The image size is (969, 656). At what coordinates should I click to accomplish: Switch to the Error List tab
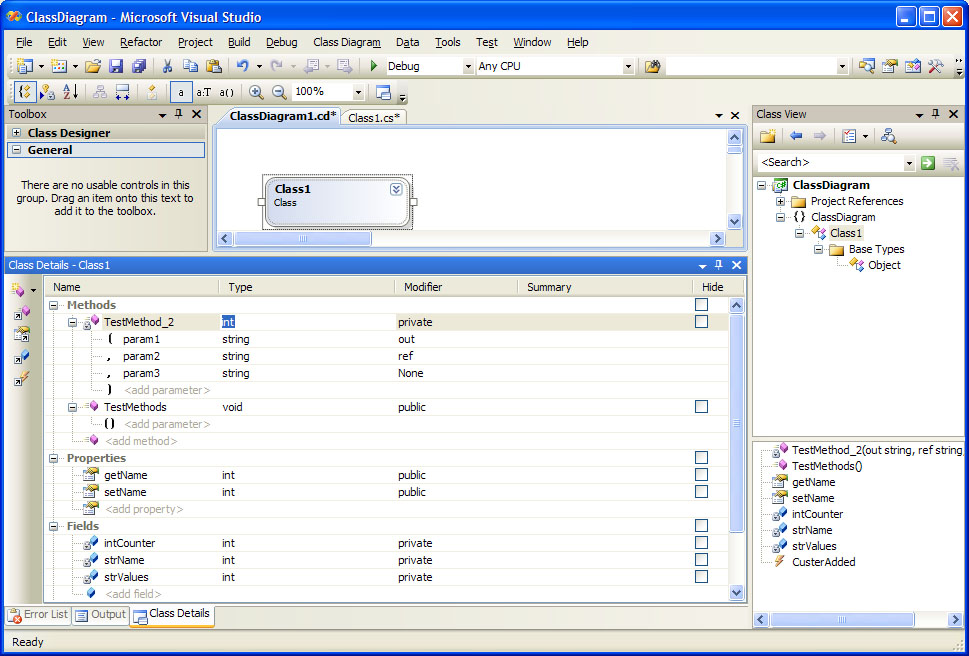tap(38, 615)
